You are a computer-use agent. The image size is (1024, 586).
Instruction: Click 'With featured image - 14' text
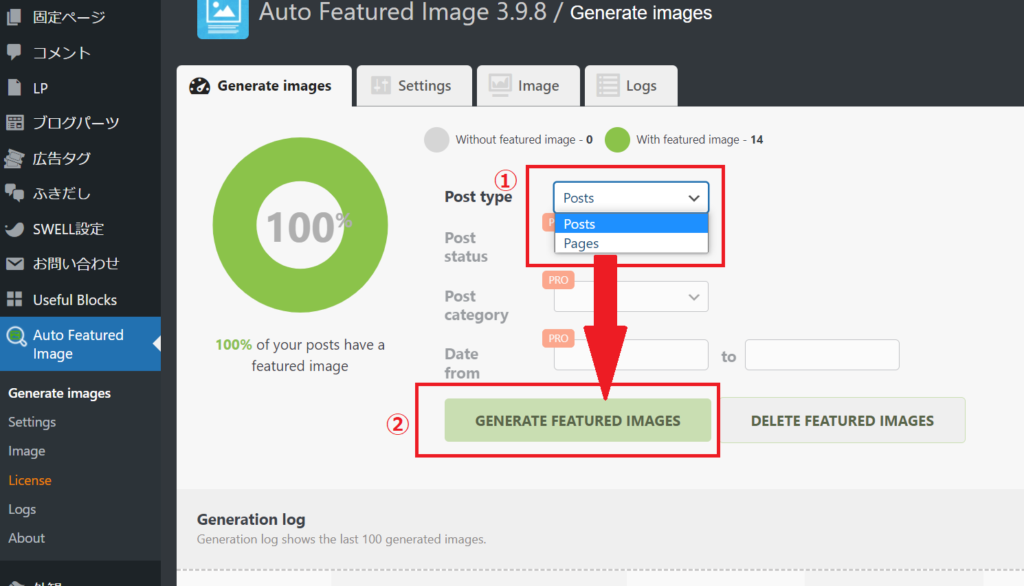pos(699,140)
